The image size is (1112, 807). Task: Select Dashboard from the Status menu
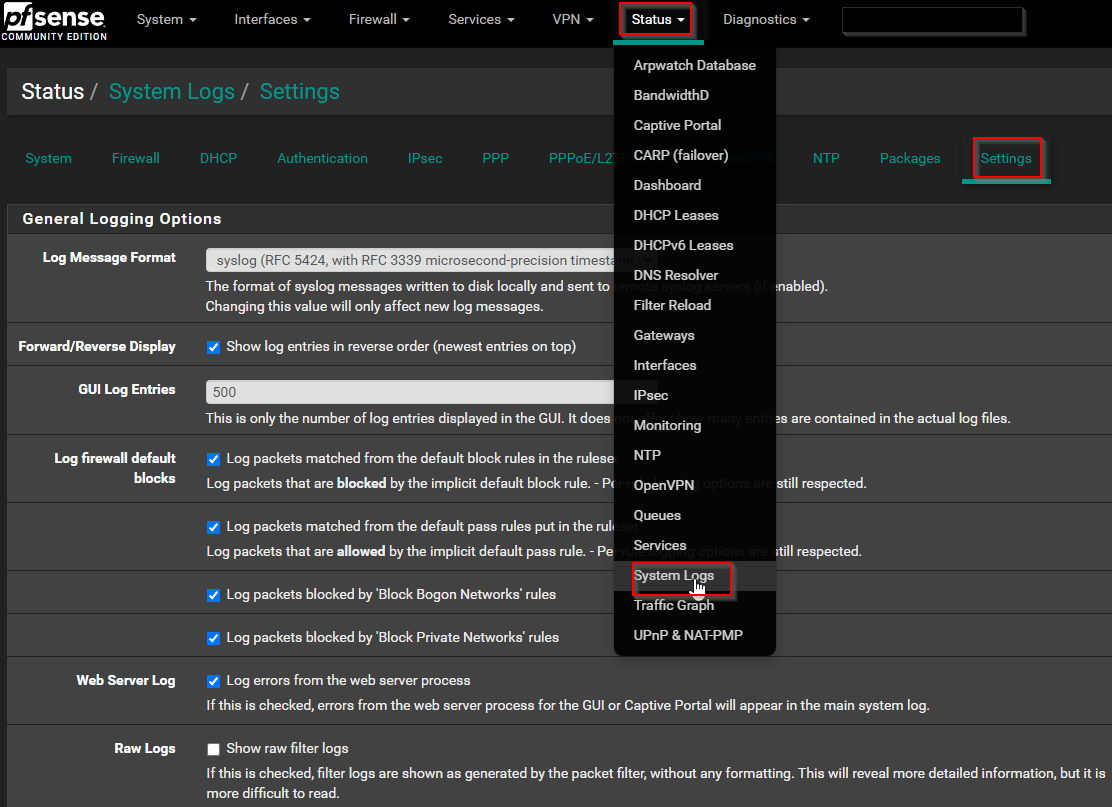point(667,185)
